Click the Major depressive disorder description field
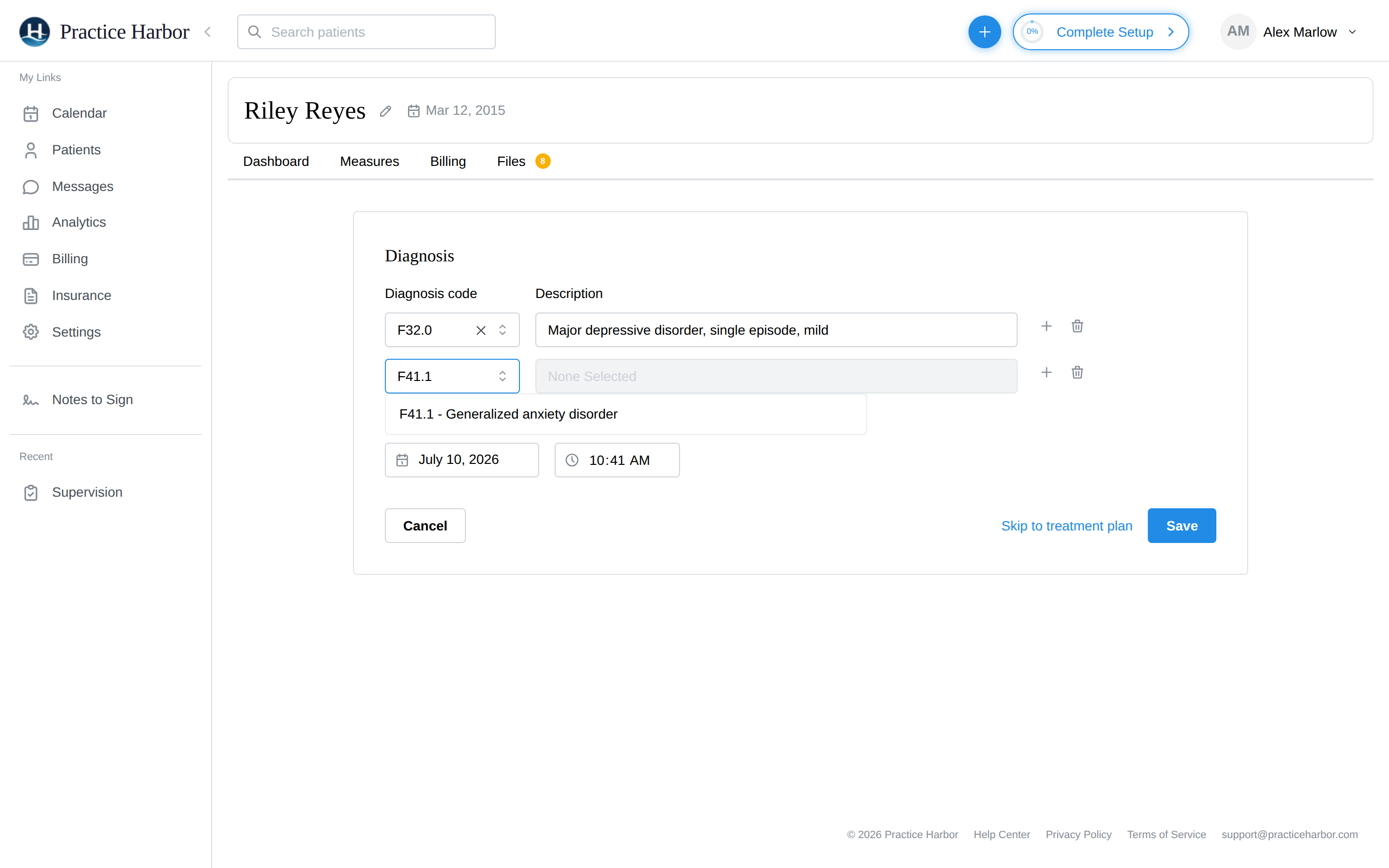 [x=776, y=330]
